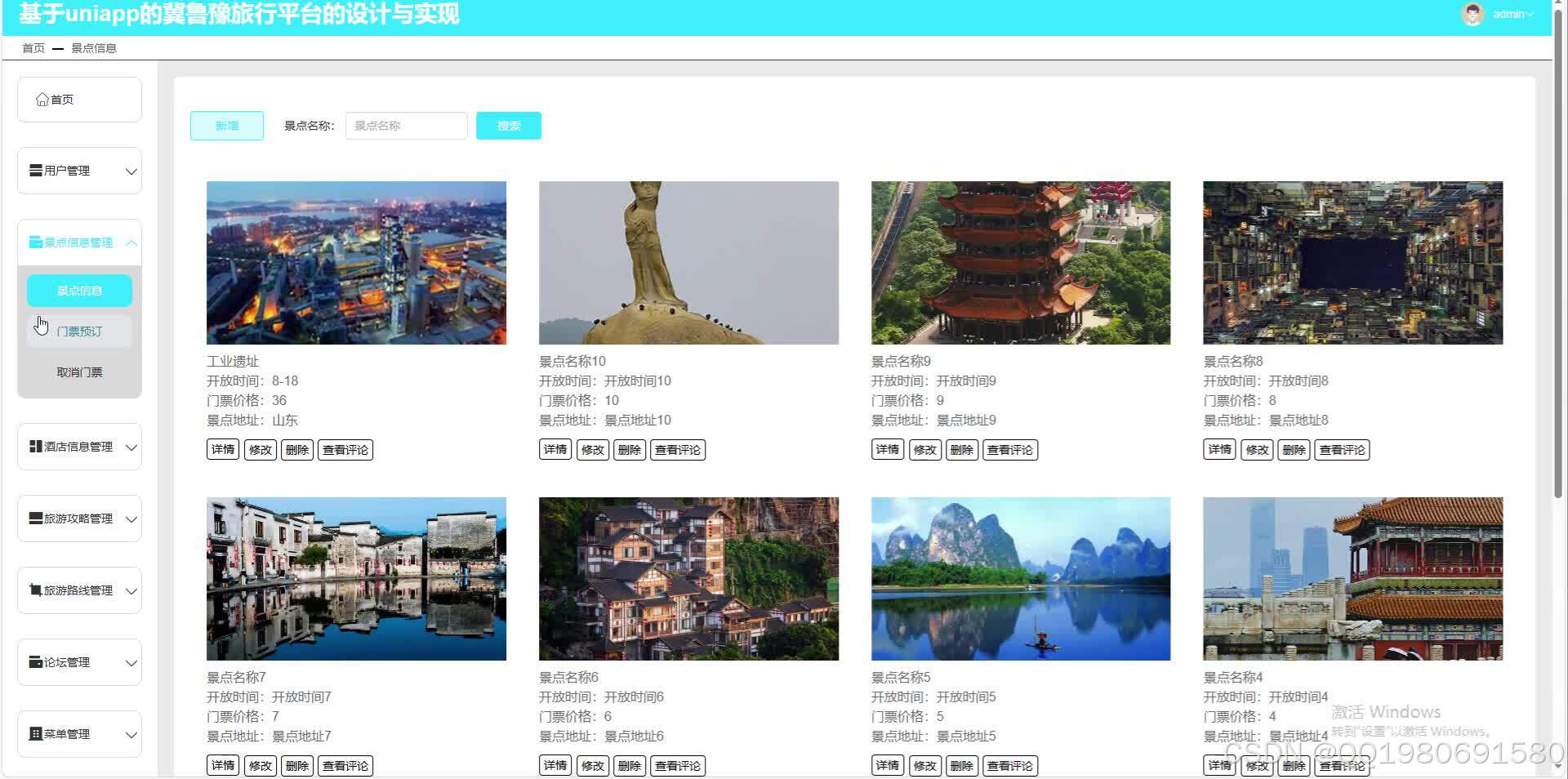1568x779 pixels.
Task: Click the 旅游路线管理 route icon
Action: (x=33, y=590)
